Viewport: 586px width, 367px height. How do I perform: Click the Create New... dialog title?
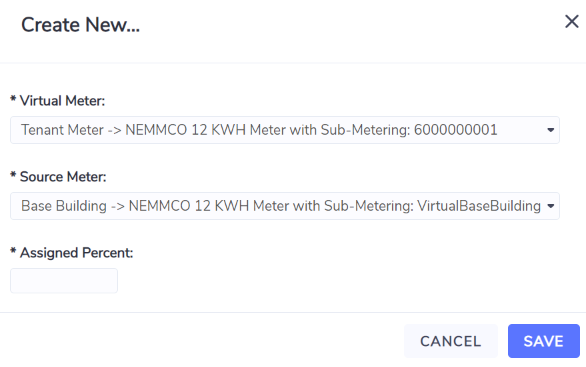click(x=80, y=25)
